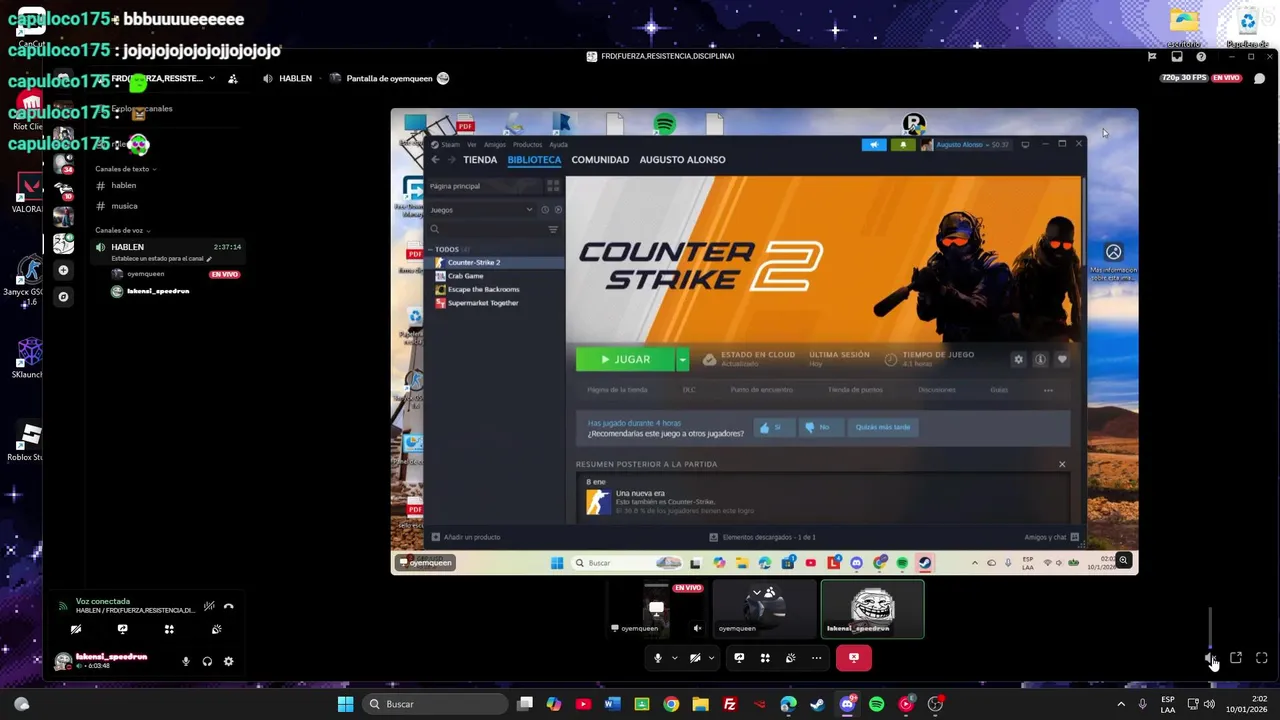Image resolution: width=1280 pixels, height=720 pixels.
Task: Open soundboard in bottom call bar
Action: 791,658
